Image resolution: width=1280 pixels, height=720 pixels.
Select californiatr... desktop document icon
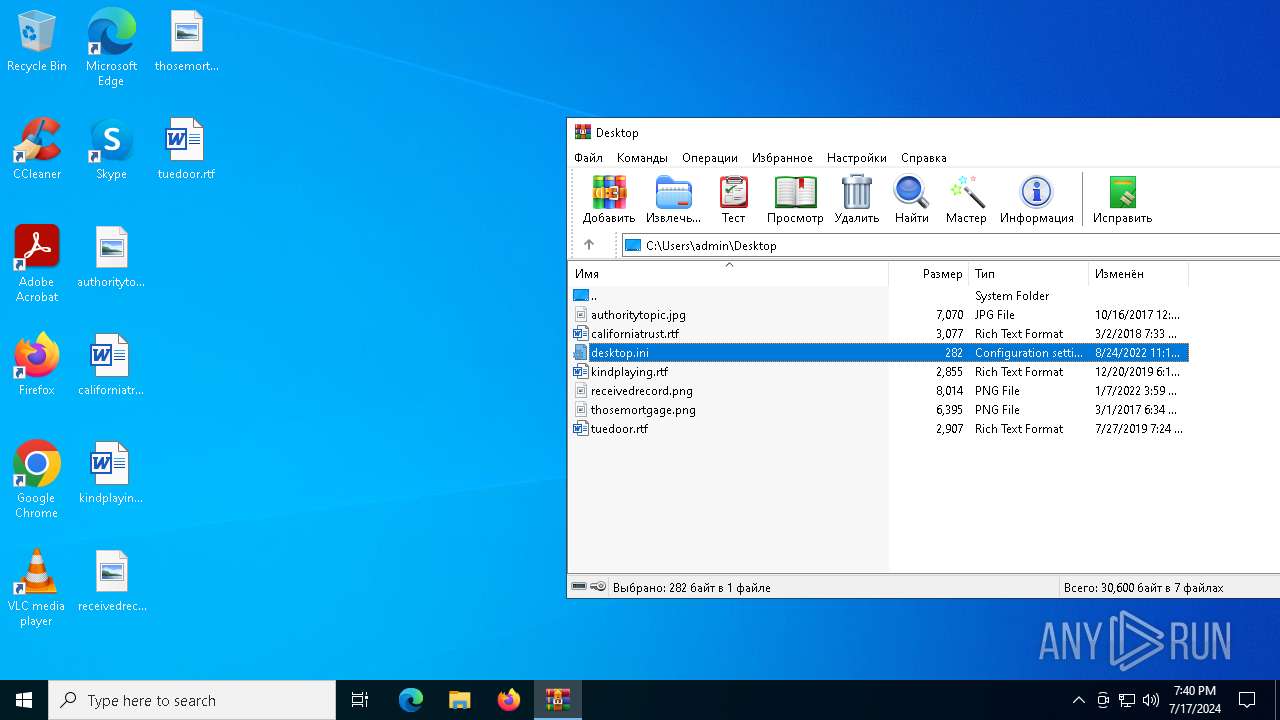[111, 366]
